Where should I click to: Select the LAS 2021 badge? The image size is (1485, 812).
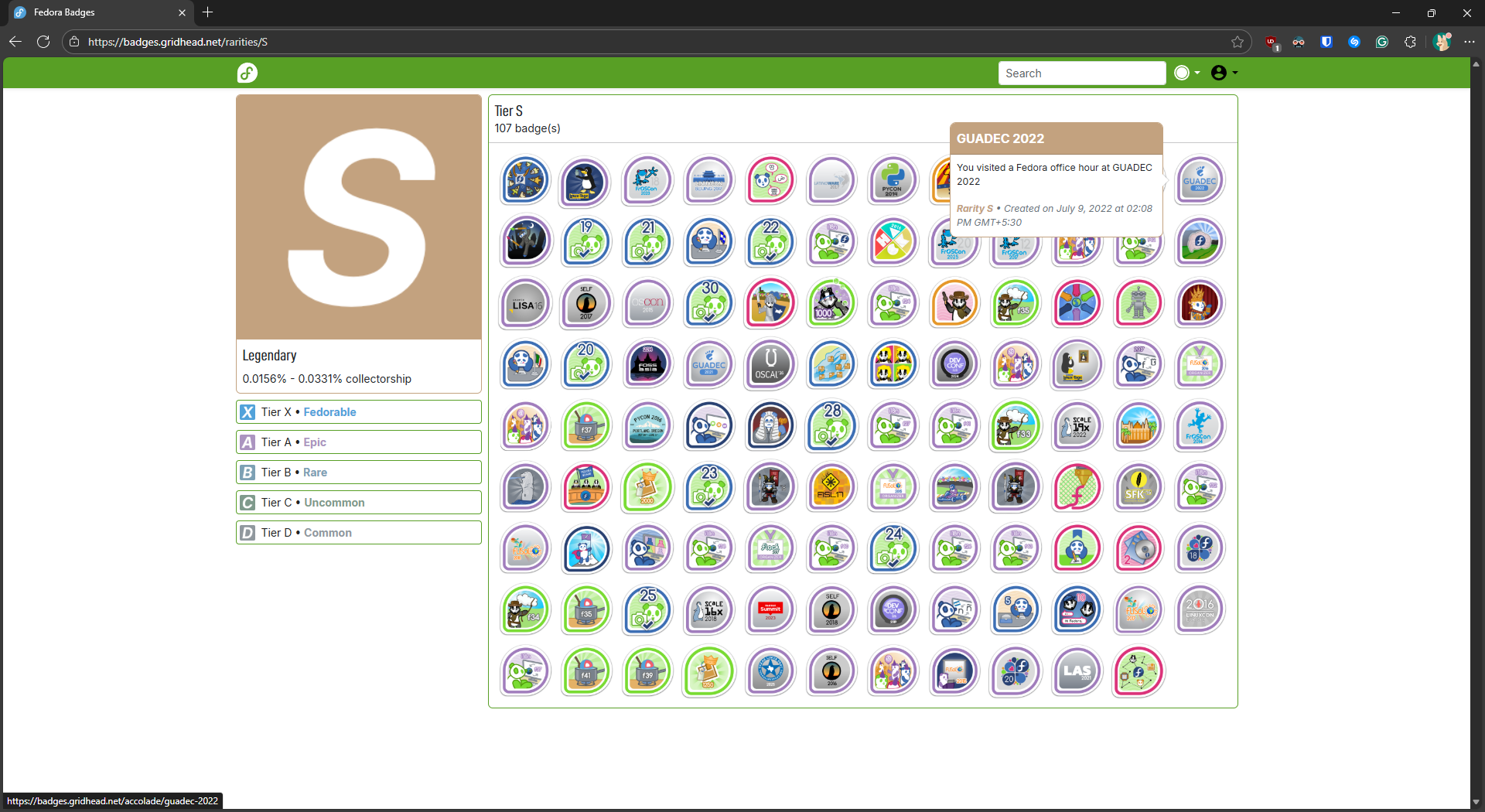click(x=1076, y=671)
